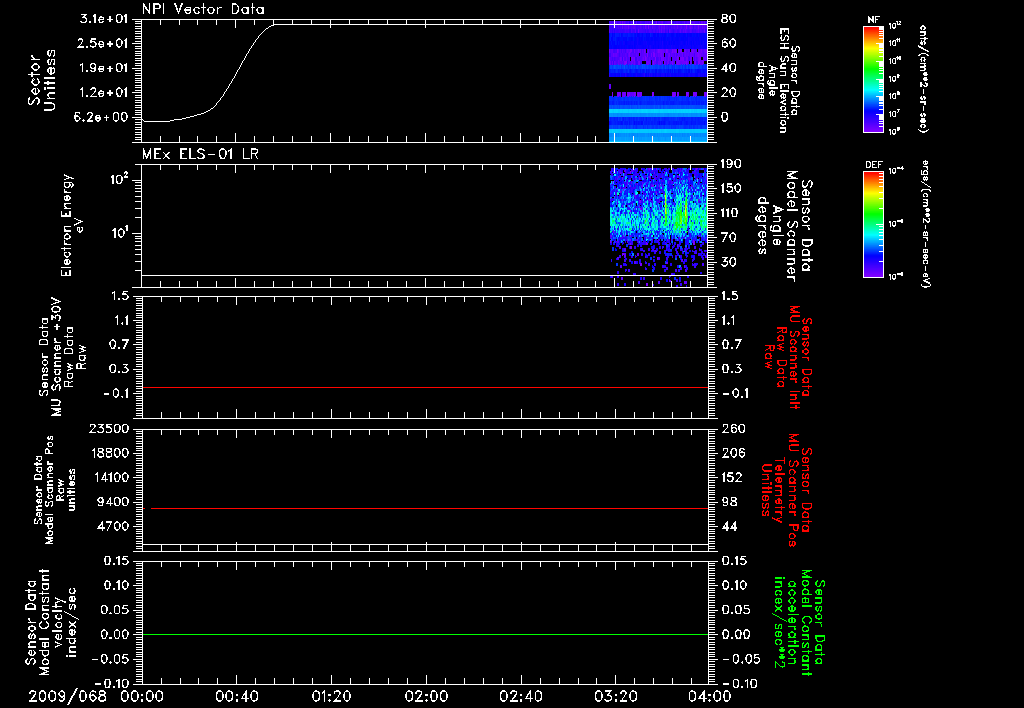1024x708 pixels.
Task: Click the '00:00' time tick label
Action: click(142, 696)
